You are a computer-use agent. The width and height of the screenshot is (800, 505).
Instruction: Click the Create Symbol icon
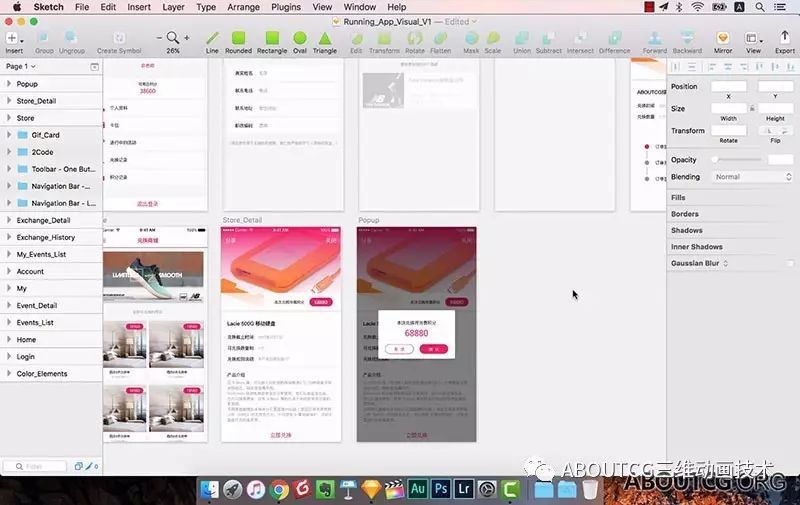(x=119, y=38)
